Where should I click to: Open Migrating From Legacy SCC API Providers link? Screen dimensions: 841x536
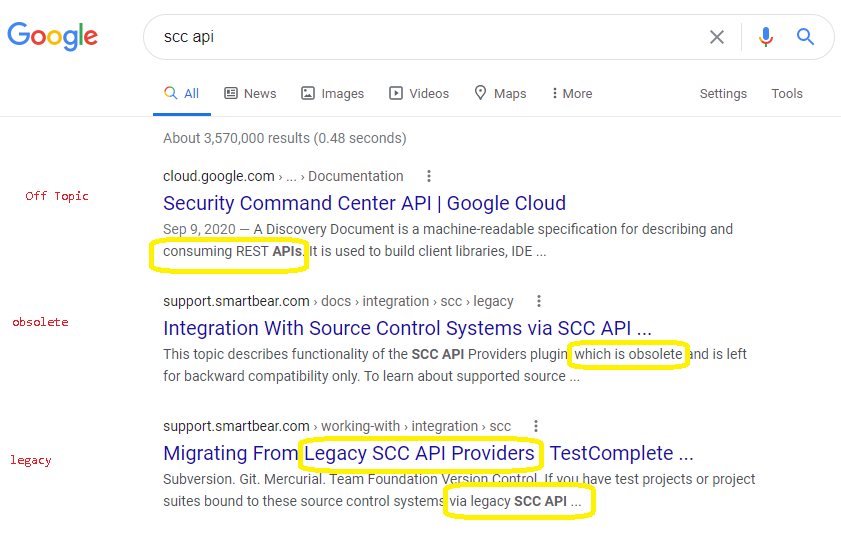click(428, 453)
